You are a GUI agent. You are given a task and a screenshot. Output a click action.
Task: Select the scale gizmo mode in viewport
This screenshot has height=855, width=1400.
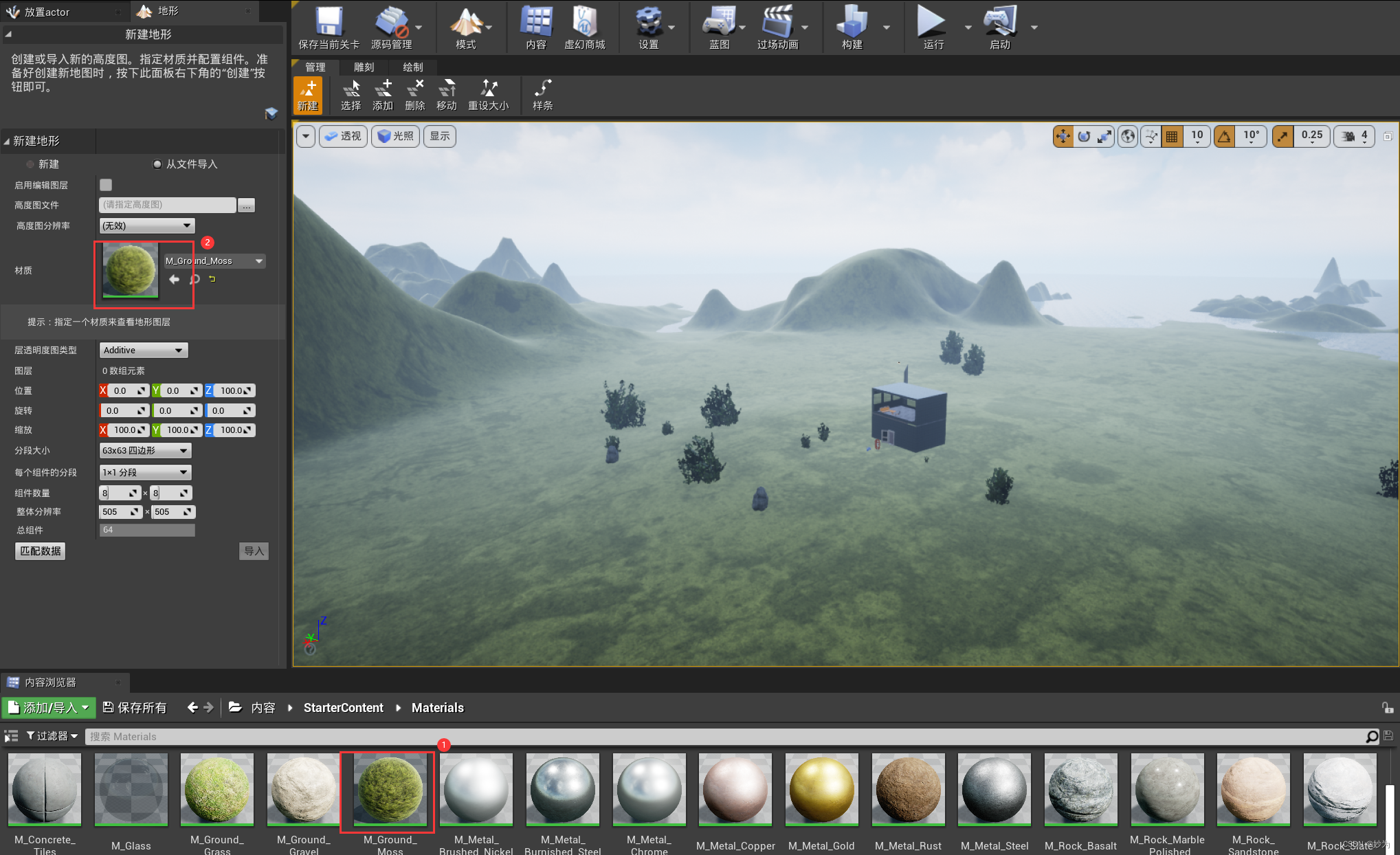1104,136
